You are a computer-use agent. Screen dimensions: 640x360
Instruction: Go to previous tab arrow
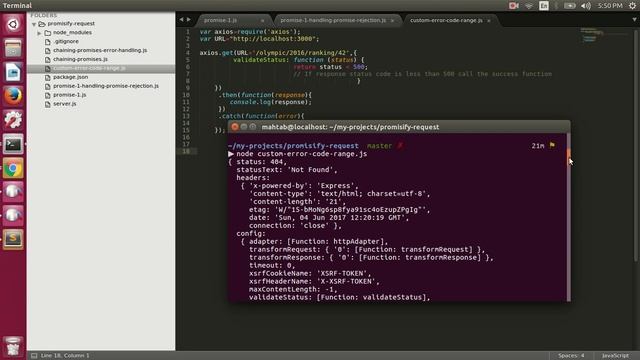click(181, 20)
